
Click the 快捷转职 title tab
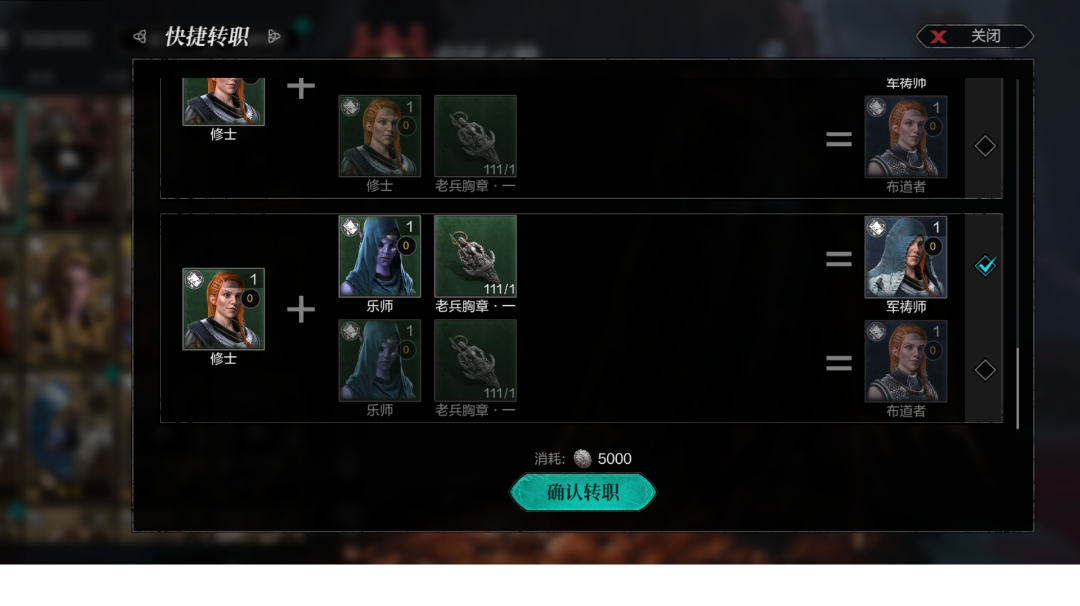coord(207,36)
